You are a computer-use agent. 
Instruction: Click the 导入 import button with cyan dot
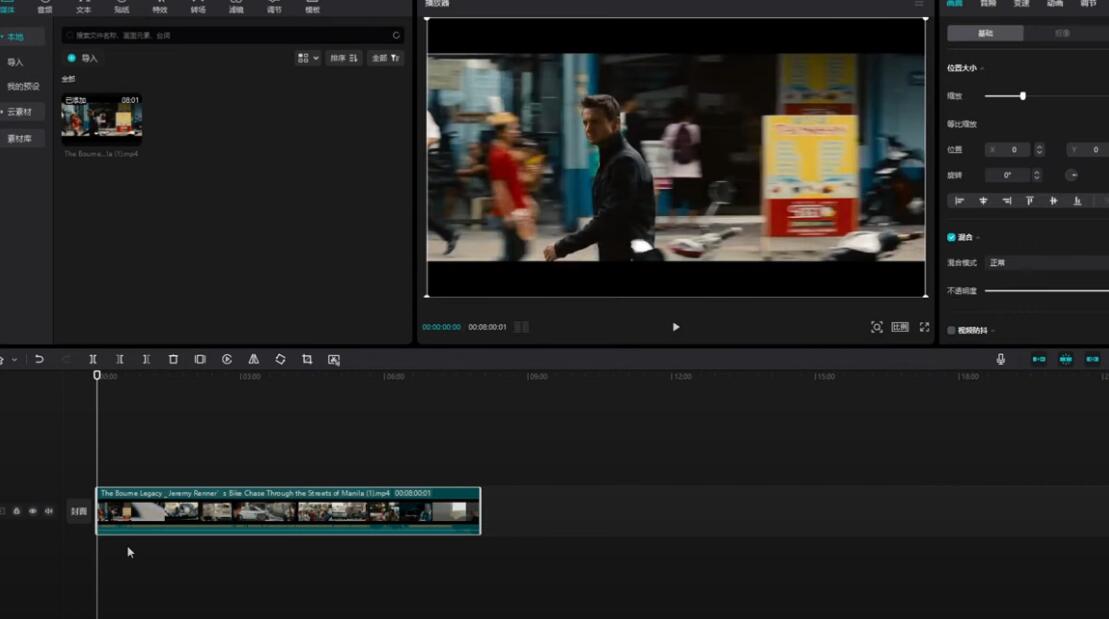(83, 58)
